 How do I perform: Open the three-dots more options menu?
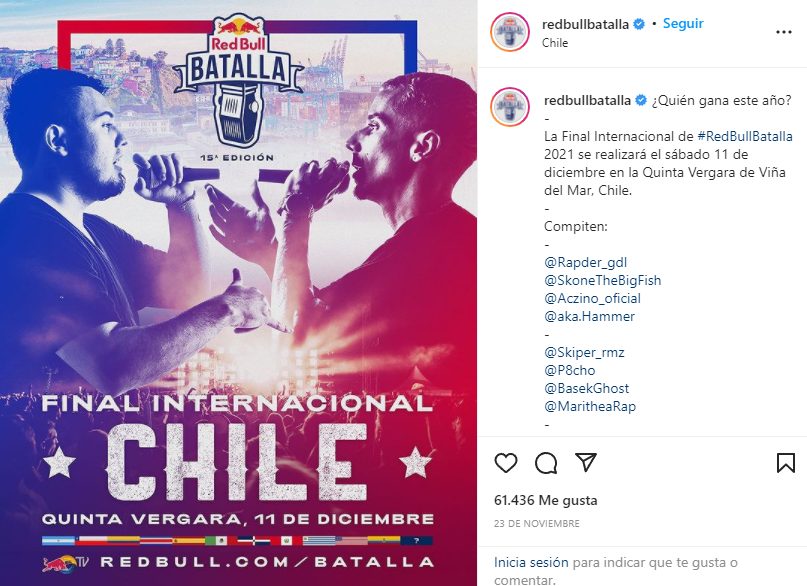click(783, 32)
